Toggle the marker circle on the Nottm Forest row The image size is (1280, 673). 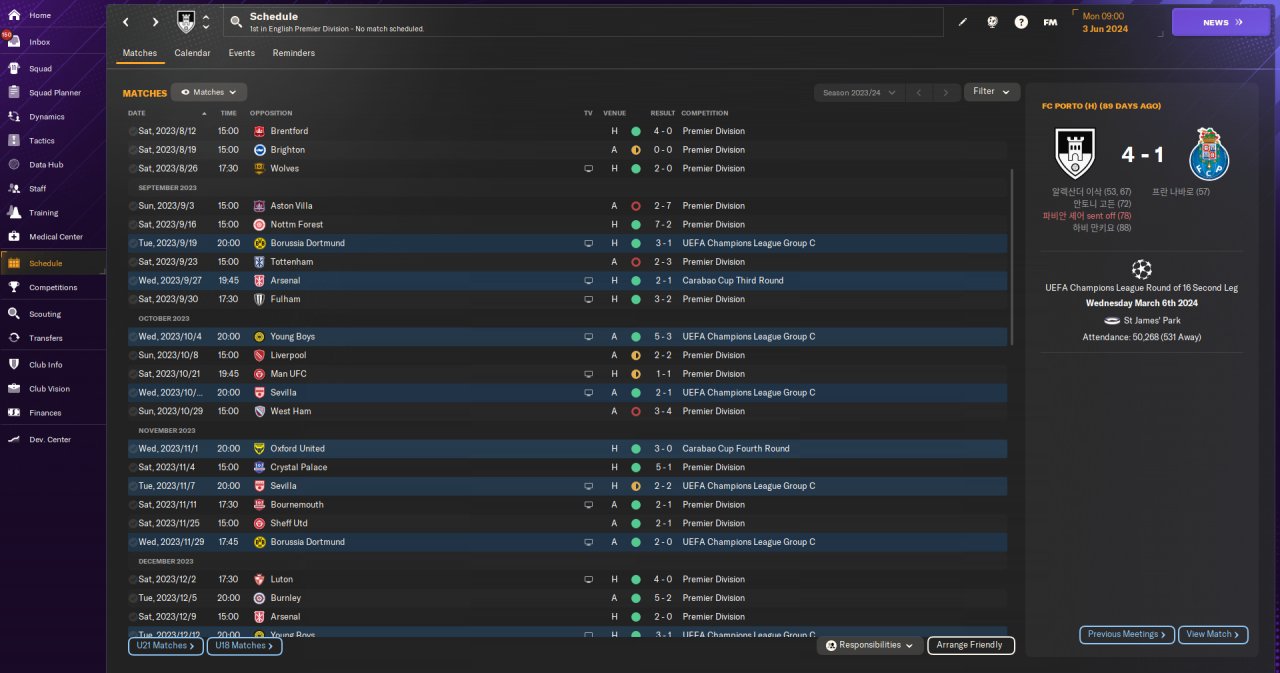(133, 225)
